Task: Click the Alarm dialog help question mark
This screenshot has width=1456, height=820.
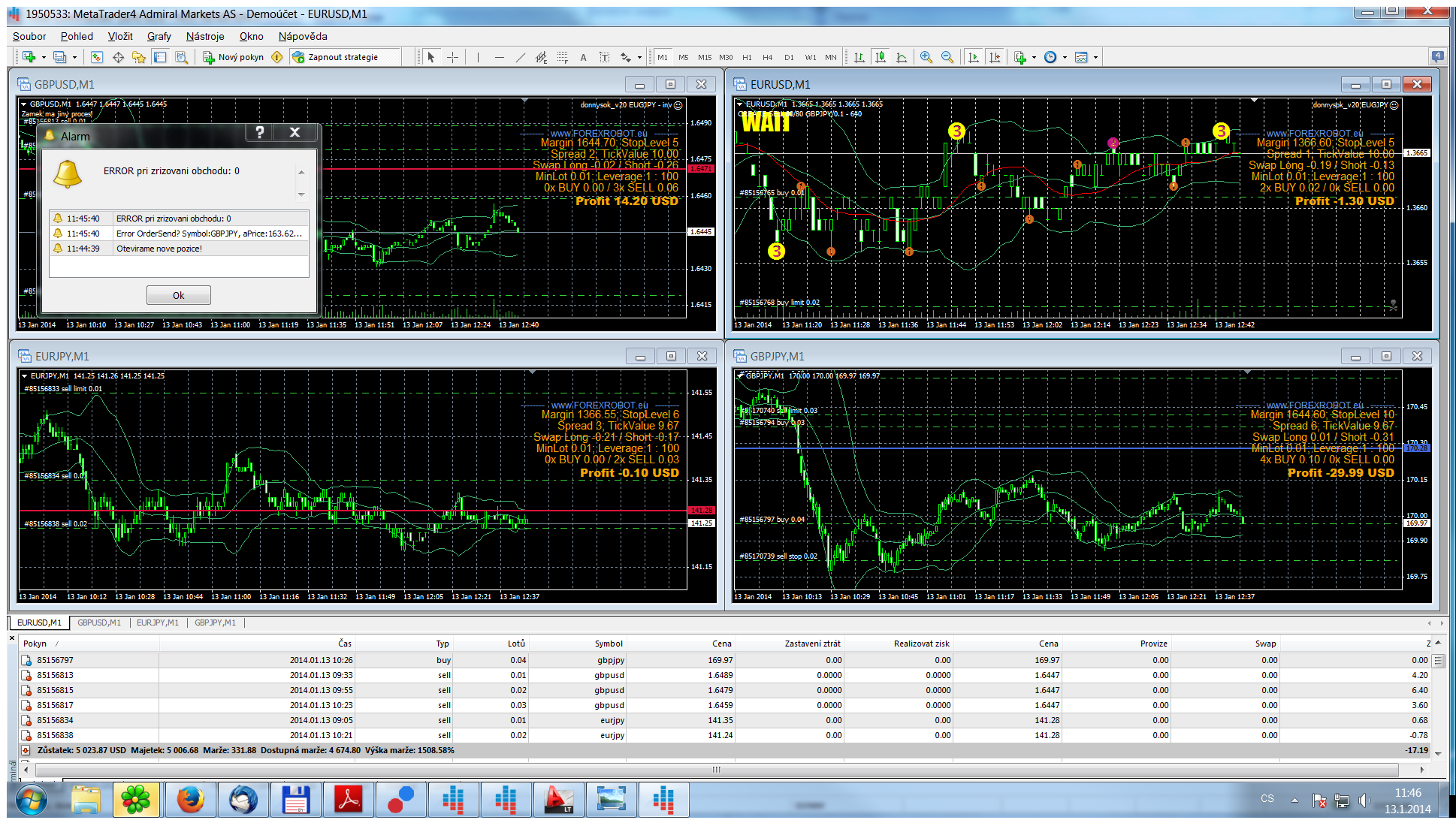Action: point(260,132)
